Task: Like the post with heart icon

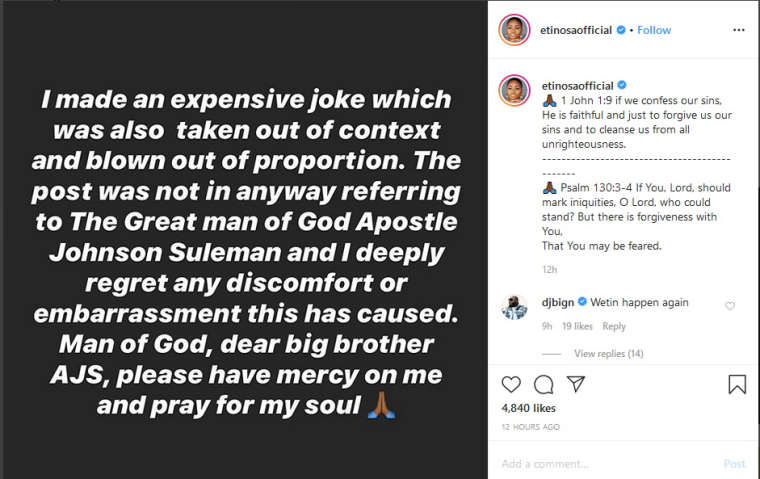Action: tap(511, 384)
